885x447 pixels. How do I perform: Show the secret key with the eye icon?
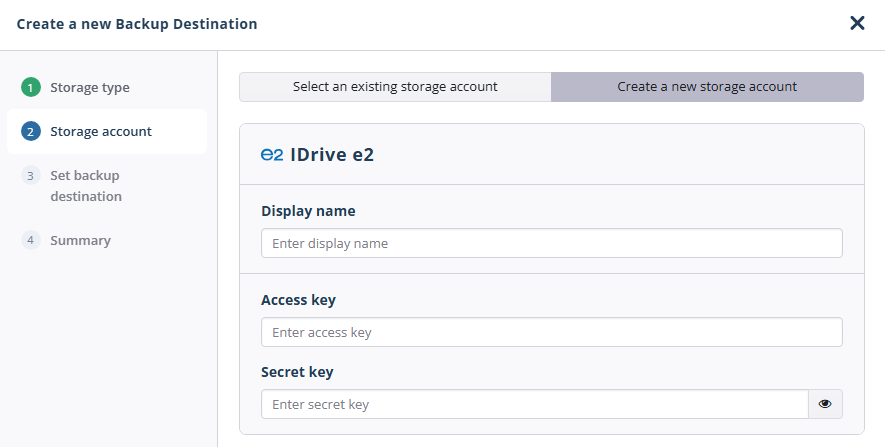825,404
